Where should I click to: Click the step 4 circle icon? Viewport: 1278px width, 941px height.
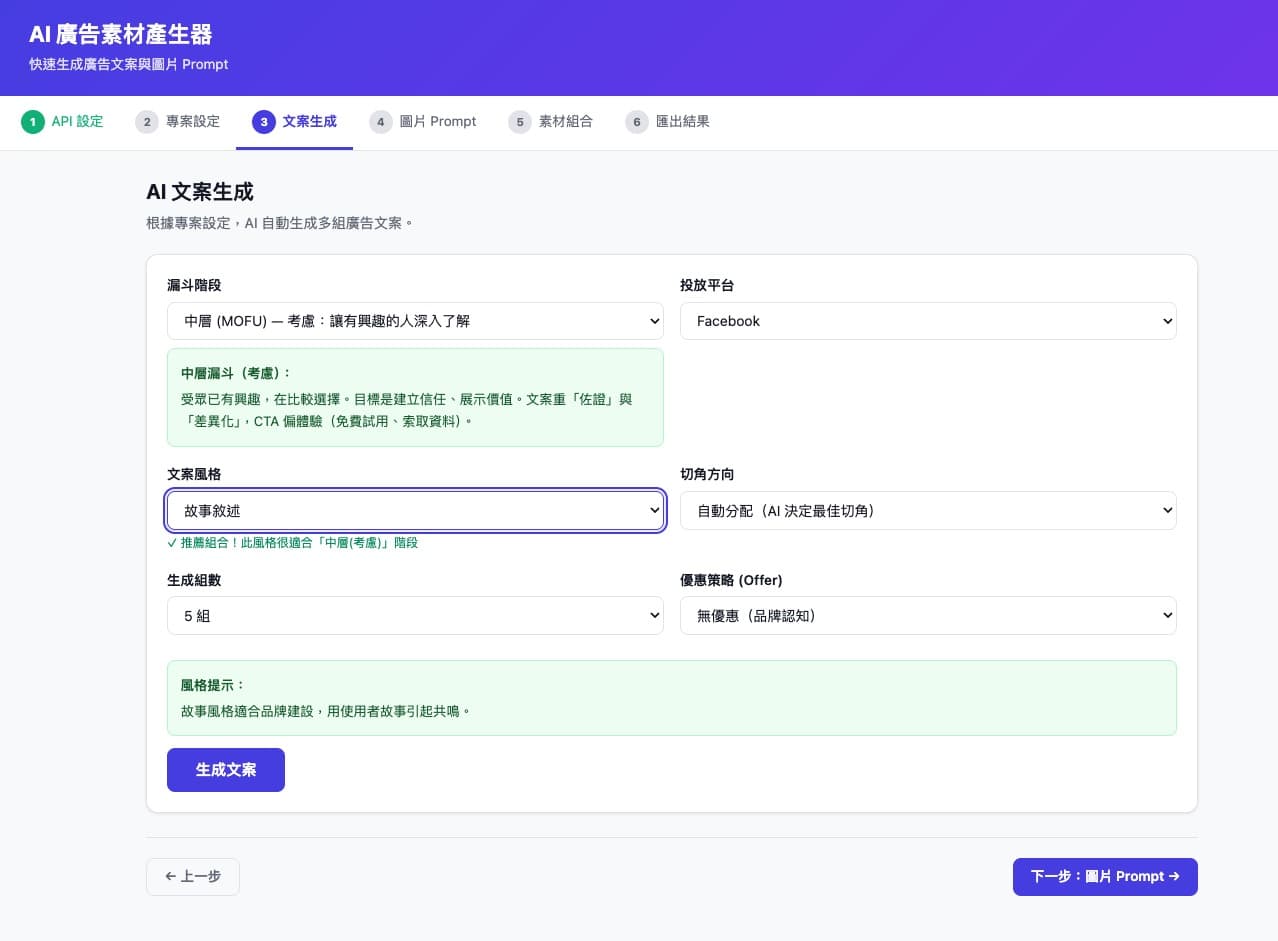381,121
